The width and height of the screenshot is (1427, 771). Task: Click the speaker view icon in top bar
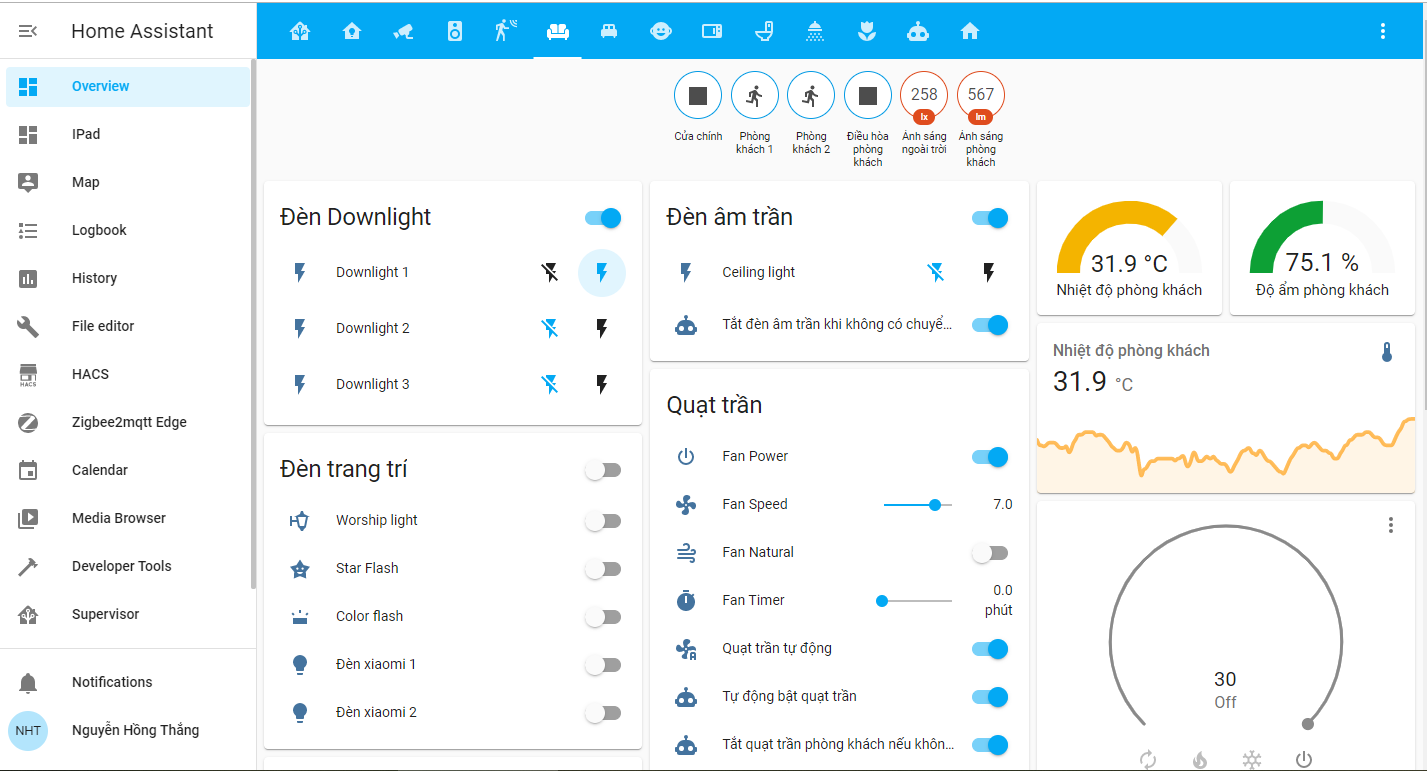[x=455, y=31]
